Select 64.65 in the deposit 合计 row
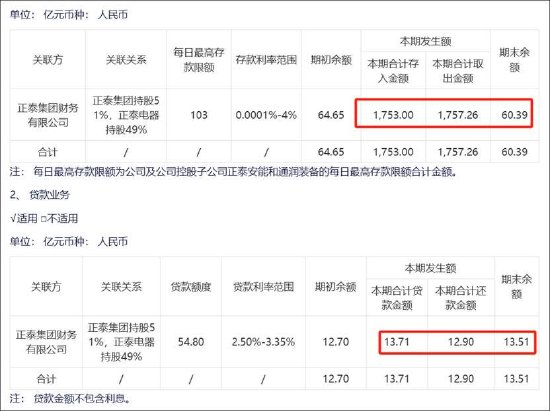Image resolution: width=550 pixels, height=411 pixels. 331,152
